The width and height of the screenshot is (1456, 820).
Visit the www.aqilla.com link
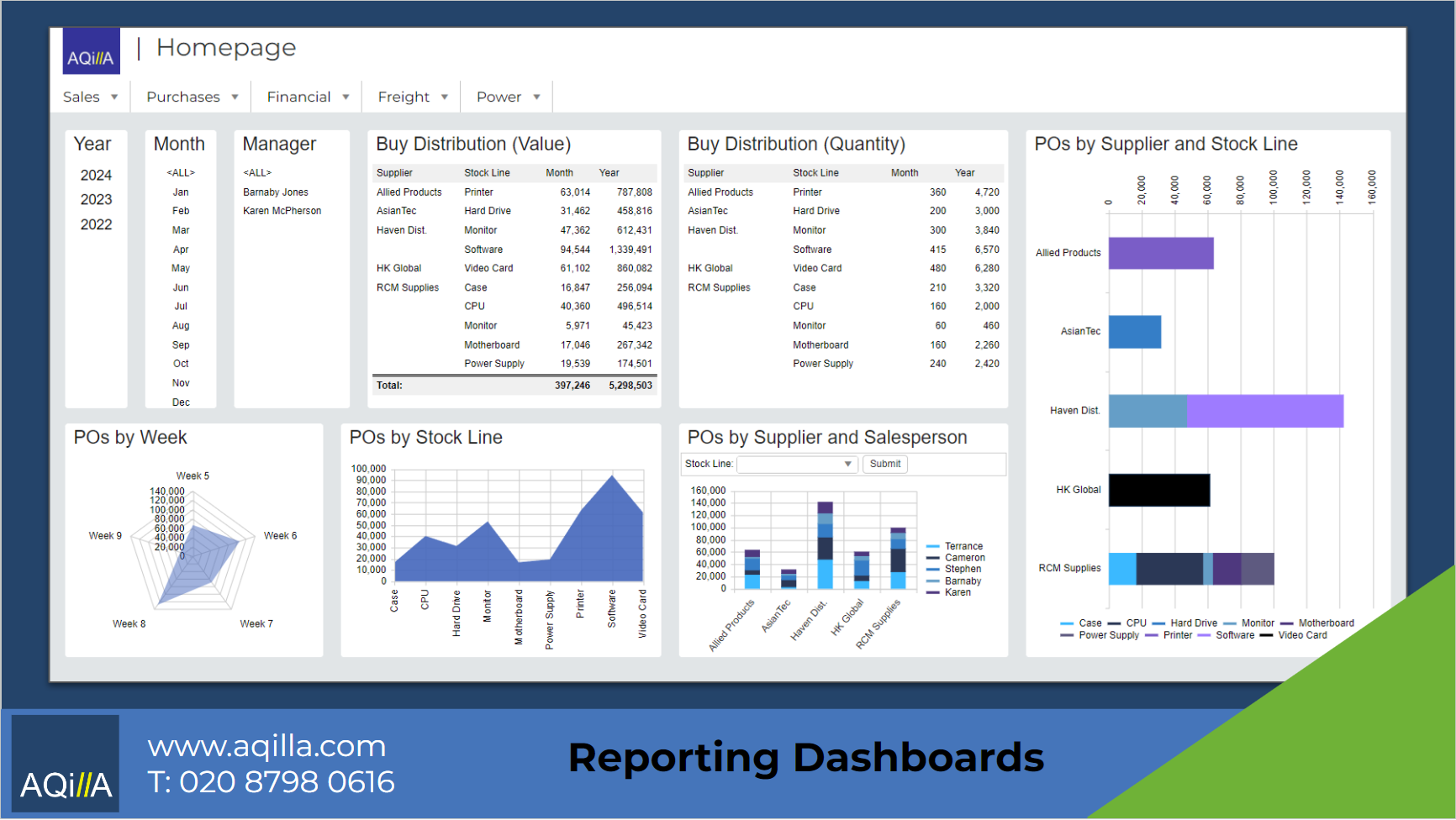point(267,746)
